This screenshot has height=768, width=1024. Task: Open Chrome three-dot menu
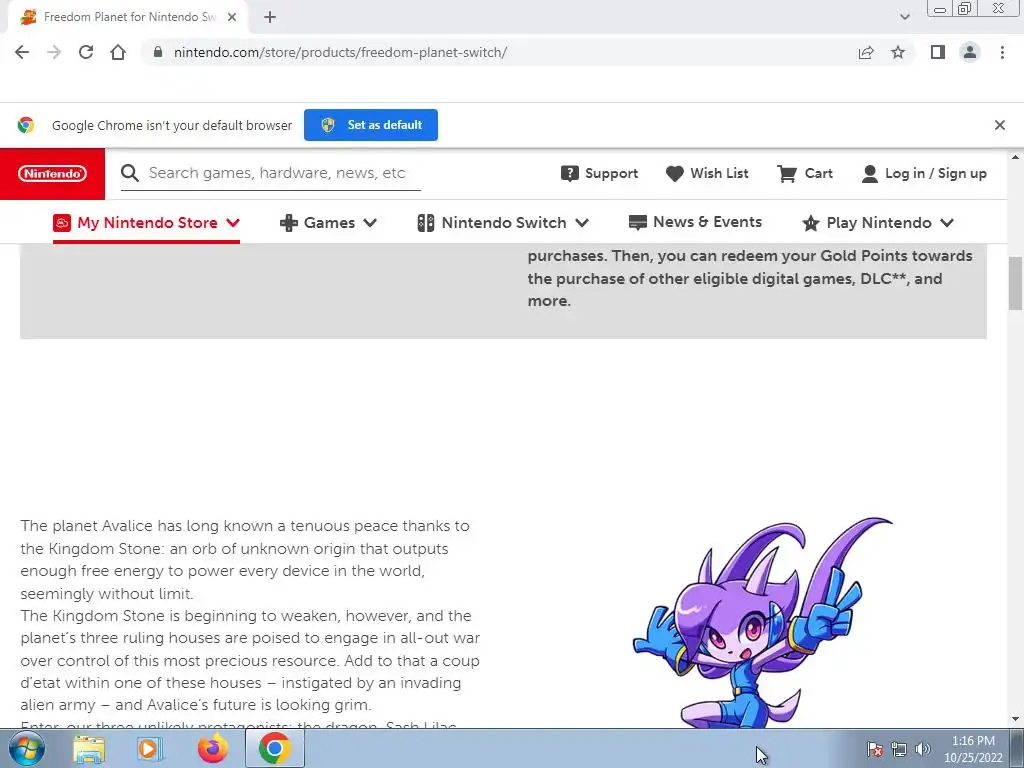point(1002,52)
